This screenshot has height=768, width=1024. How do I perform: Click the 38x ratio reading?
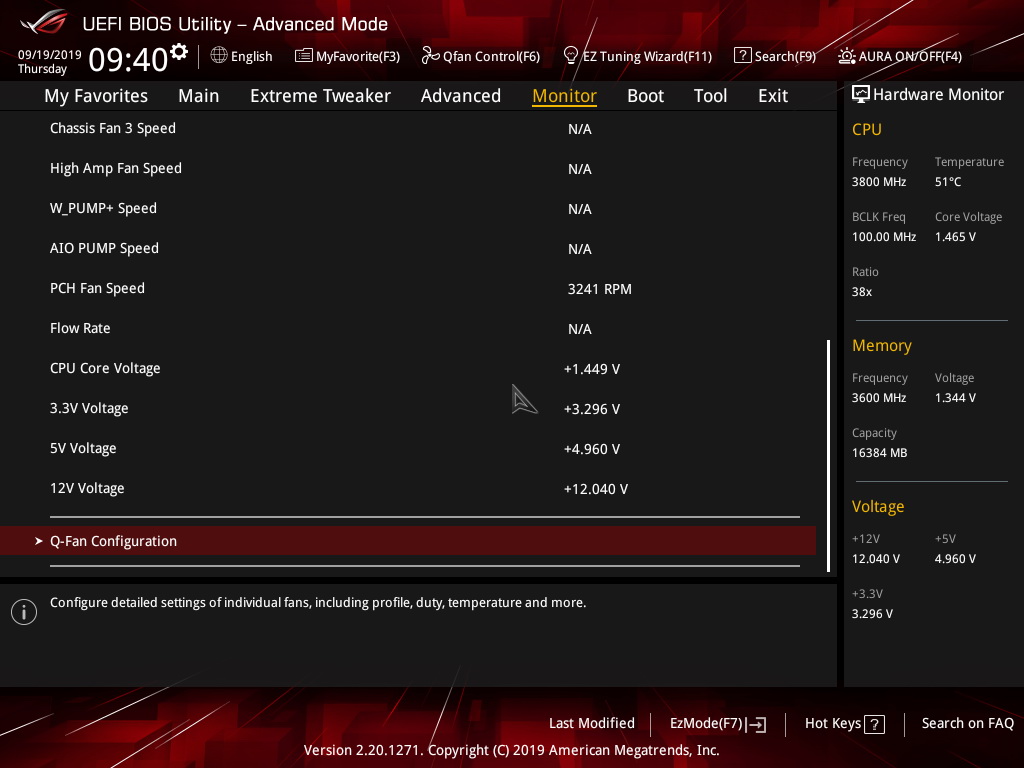(861, 292)
